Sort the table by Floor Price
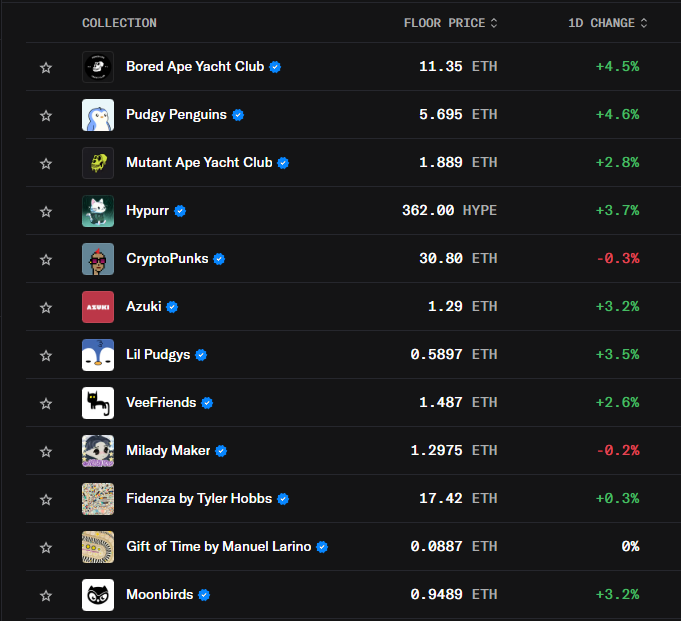This screenshot has width=681, height=621. coord(450,23)
